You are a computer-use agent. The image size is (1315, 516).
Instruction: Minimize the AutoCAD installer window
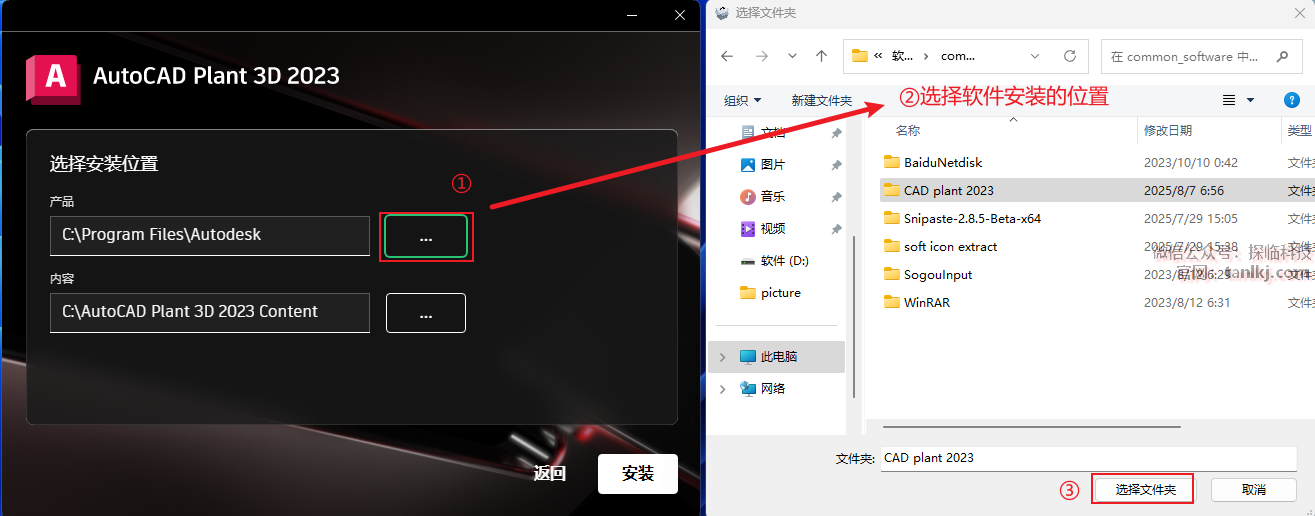(632, 15)
